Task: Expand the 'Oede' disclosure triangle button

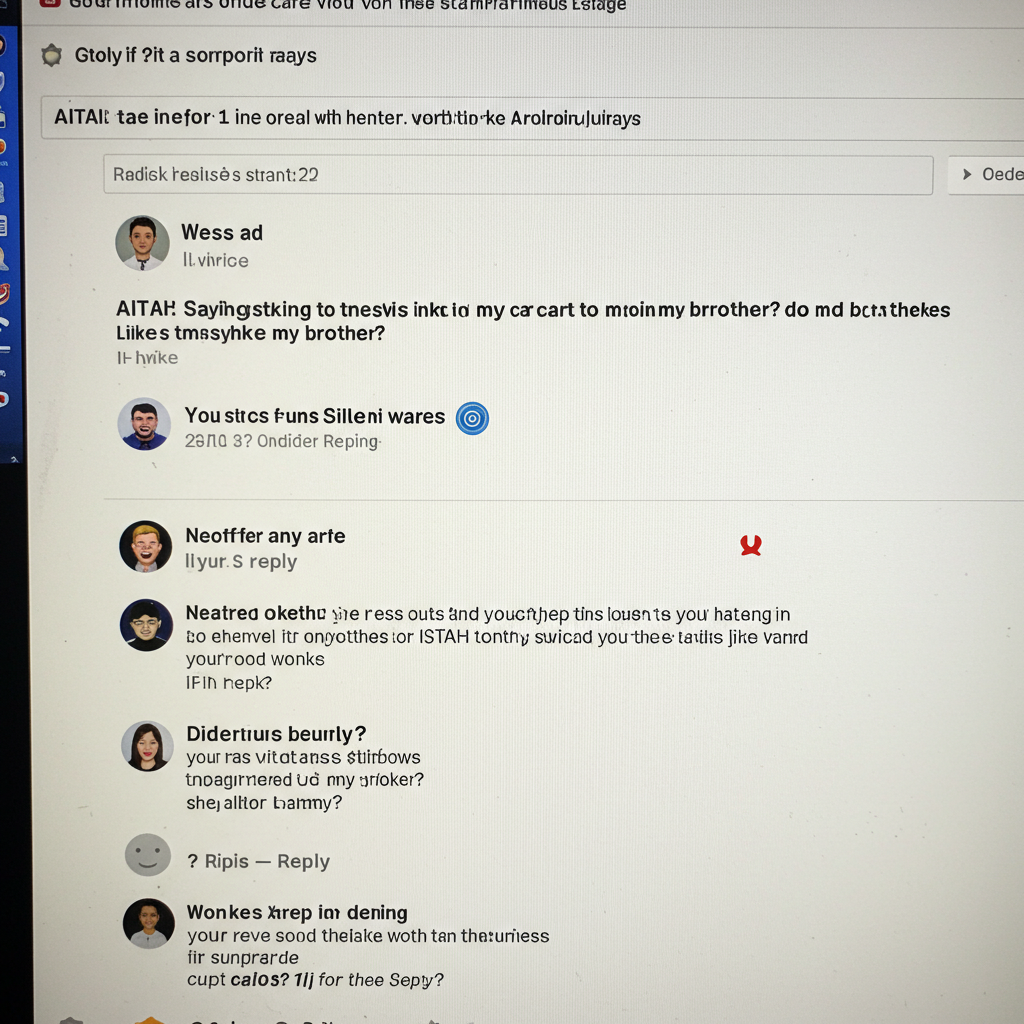Action: [x=987, y=174]
